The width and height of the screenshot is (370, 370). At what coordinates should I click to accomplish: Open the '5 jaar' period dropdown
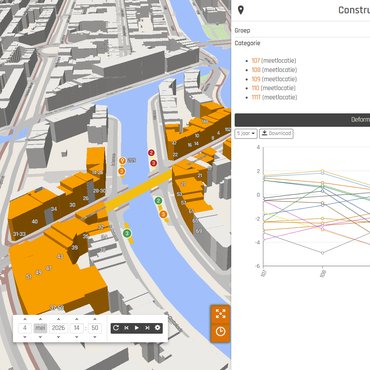pos(246,133)
